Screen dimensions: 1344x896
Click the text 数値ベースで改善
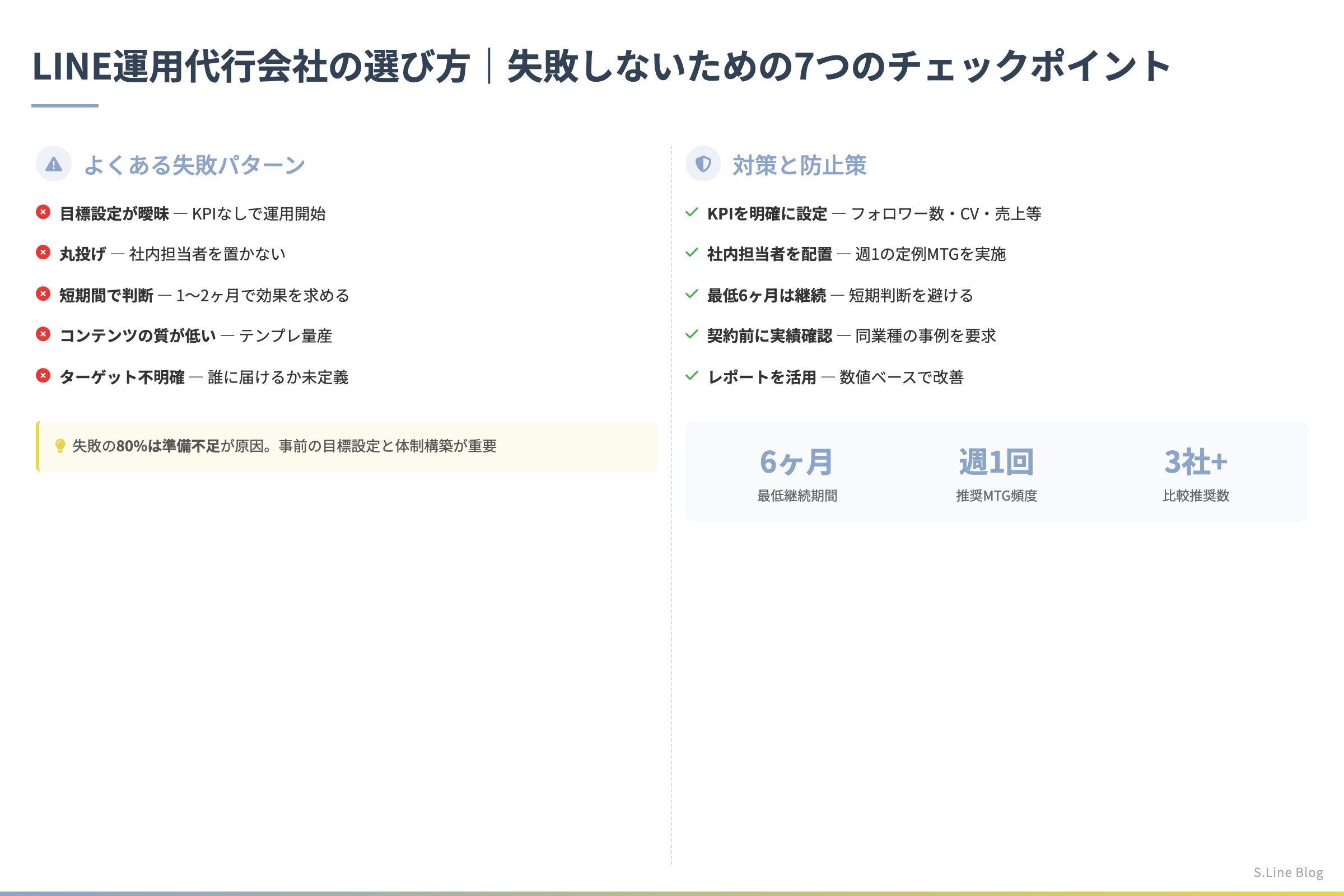tap(902, 377)
